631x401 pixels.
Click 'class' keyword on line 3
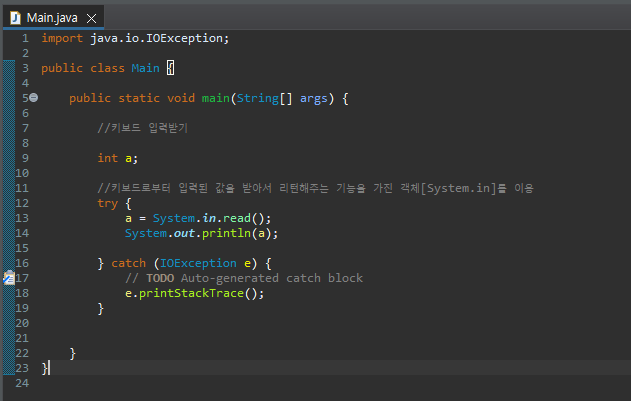coord(107,68)
